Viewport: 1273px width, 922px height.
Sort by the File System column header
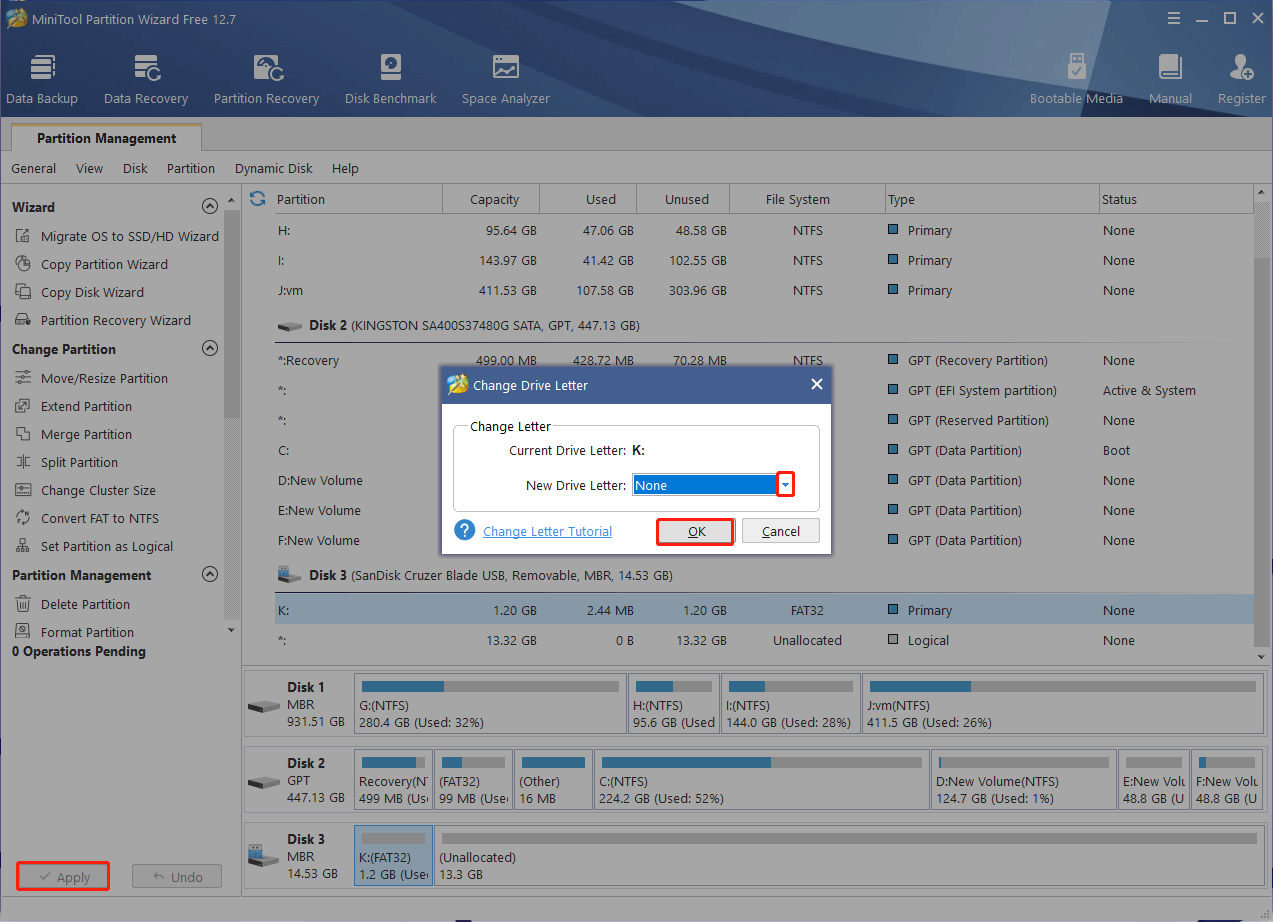(807, 199)
